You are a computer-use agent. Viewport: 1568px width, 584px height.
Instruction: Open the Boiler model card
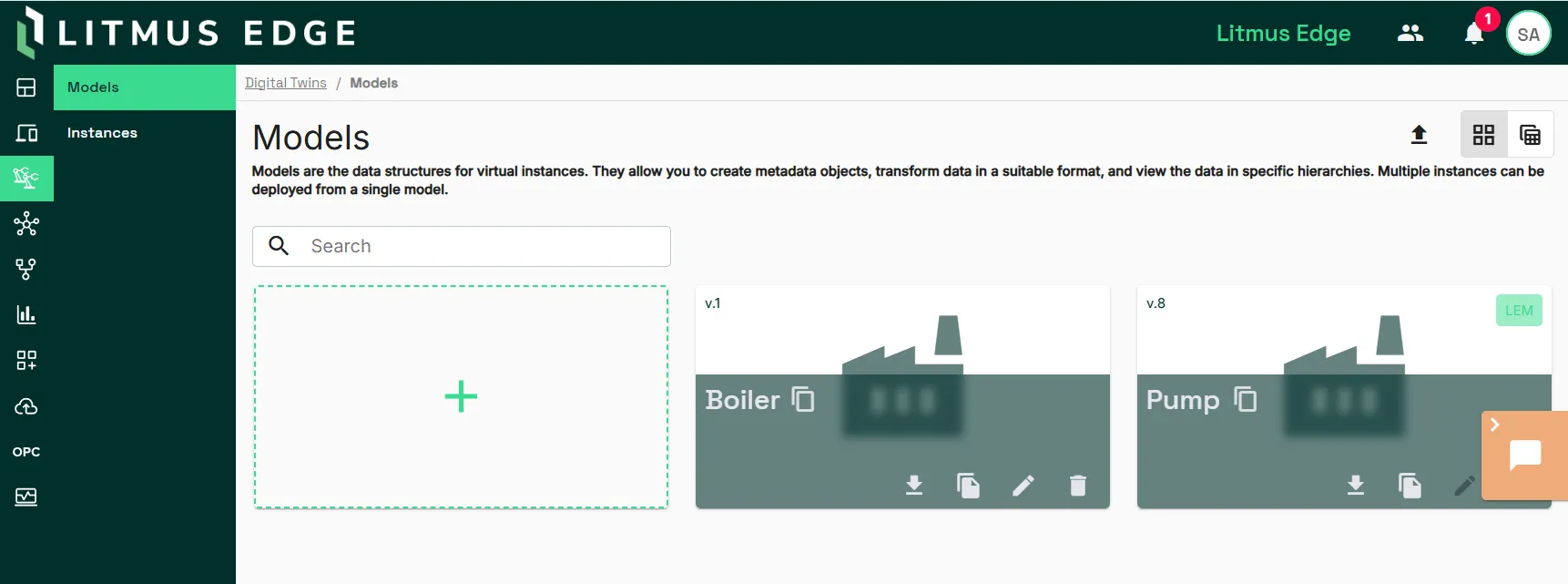pos(902,396)
